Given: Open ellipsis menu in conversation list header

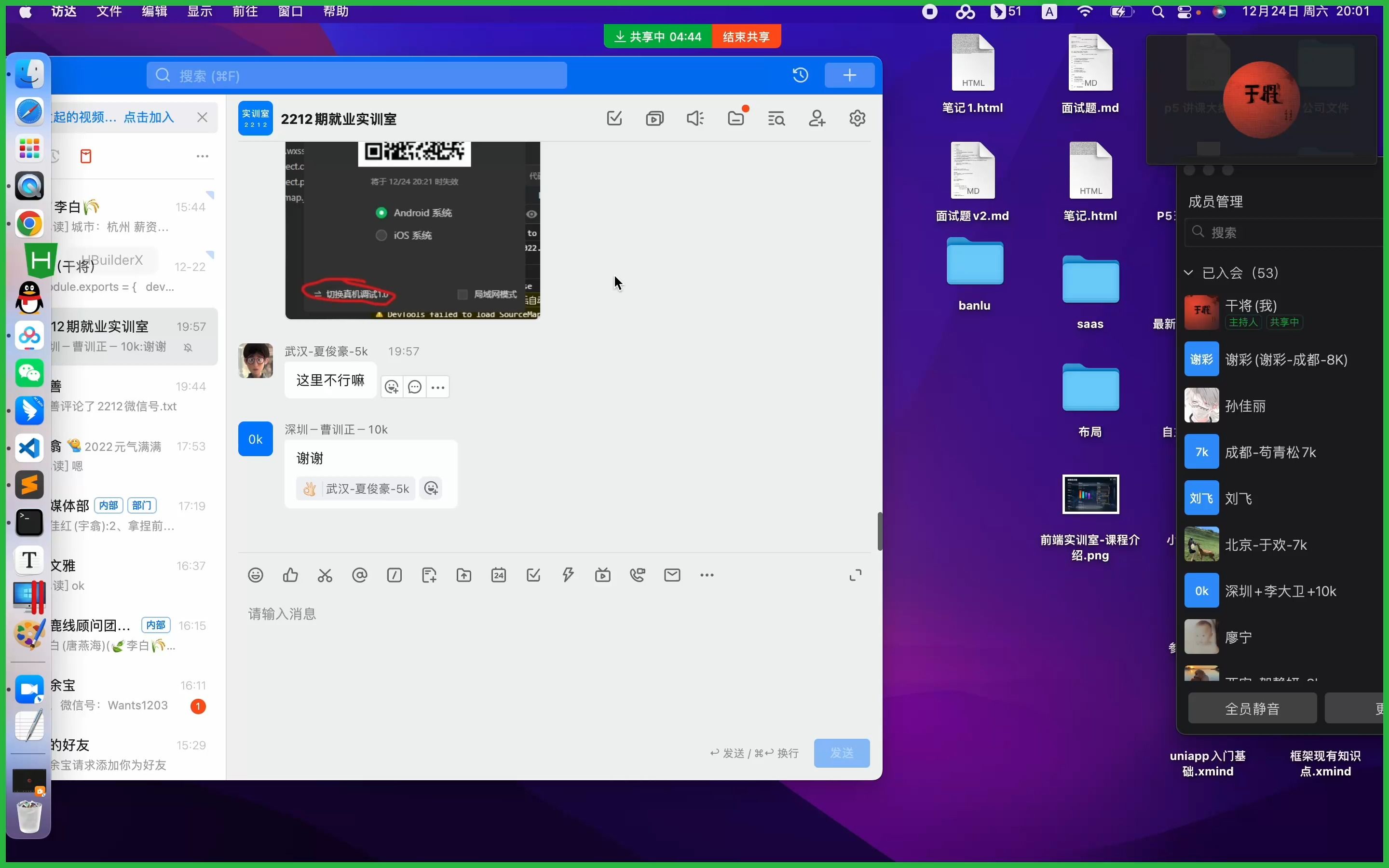Looking at the screenshot, I should (x=203, y=156).
